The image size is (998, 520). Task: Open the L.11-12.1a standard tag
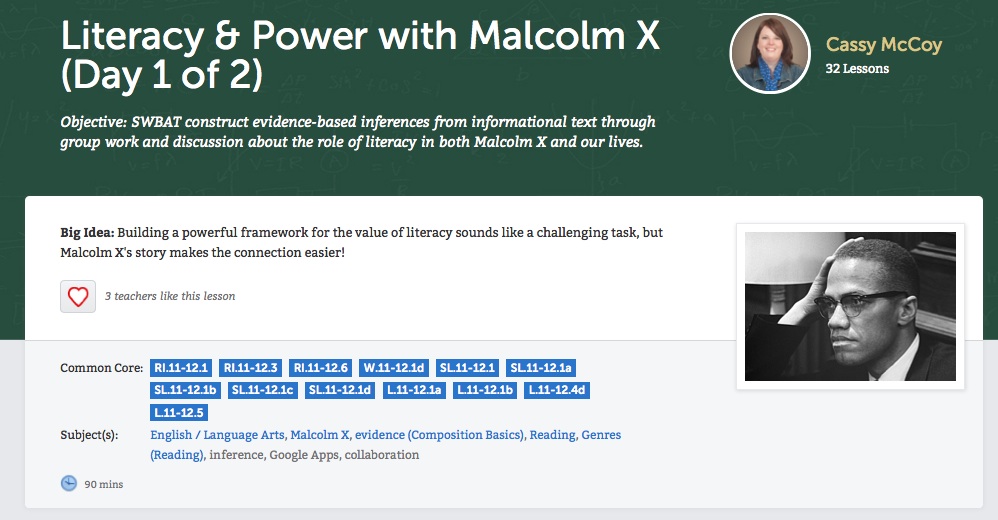tap(414, 390)
